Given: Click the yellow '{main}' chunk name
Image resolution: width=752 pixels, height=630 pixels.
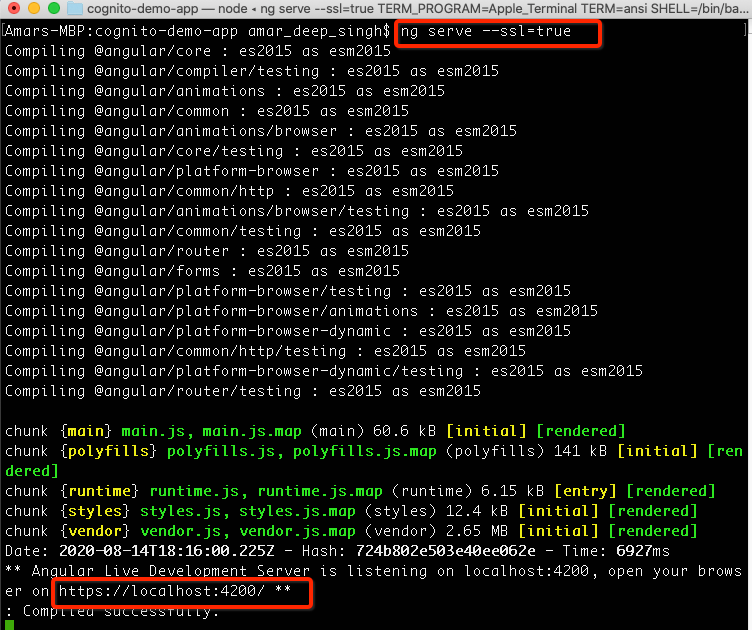Looking at the screenshot, I should coord(86,432).
